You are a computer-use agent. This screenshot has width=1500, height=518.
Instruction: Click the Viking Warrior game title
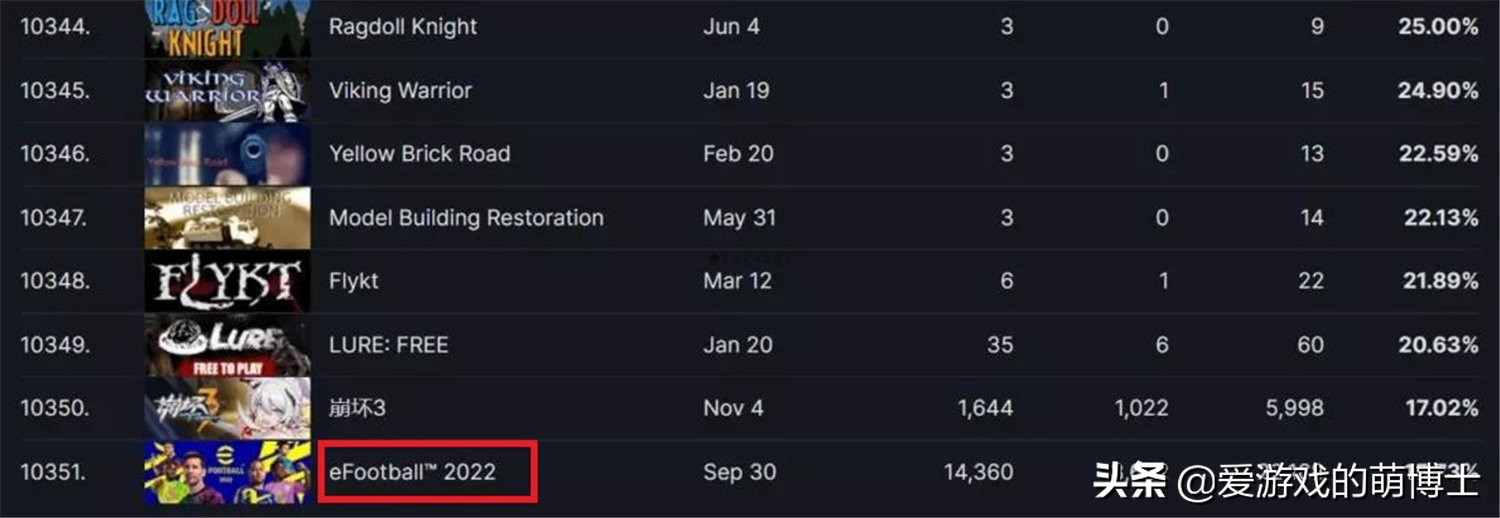click(400, 90)
